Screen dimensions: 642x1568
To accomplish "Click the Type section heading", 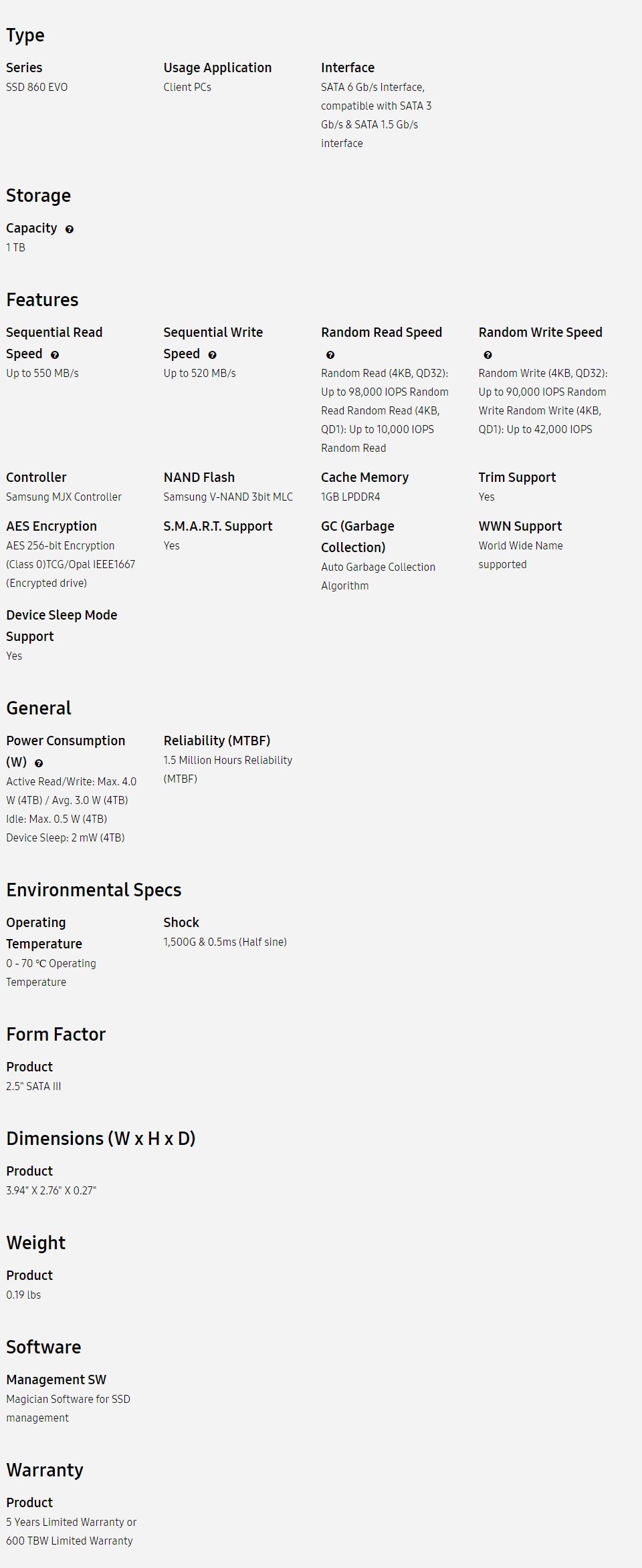I will point(25,35).
